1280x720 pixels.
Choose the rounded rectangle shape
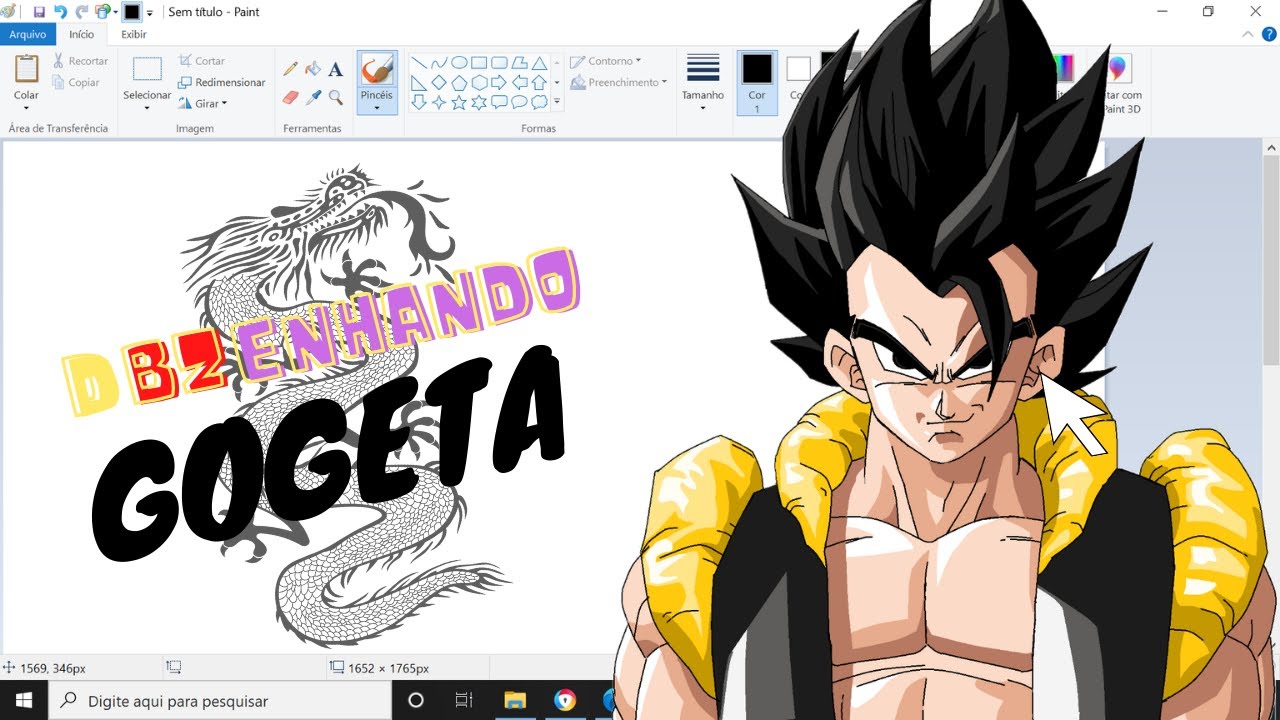coord(499,62)
